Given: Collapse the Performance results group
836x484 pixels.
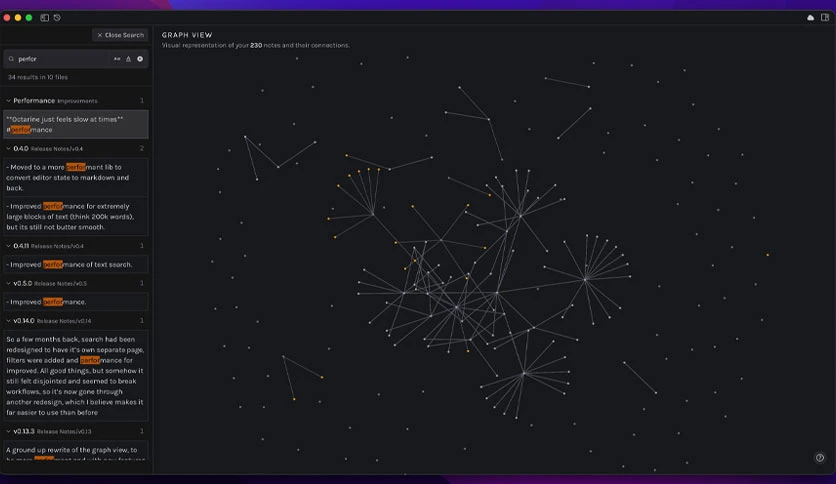Looking at the screenshot, I should 9,101.
